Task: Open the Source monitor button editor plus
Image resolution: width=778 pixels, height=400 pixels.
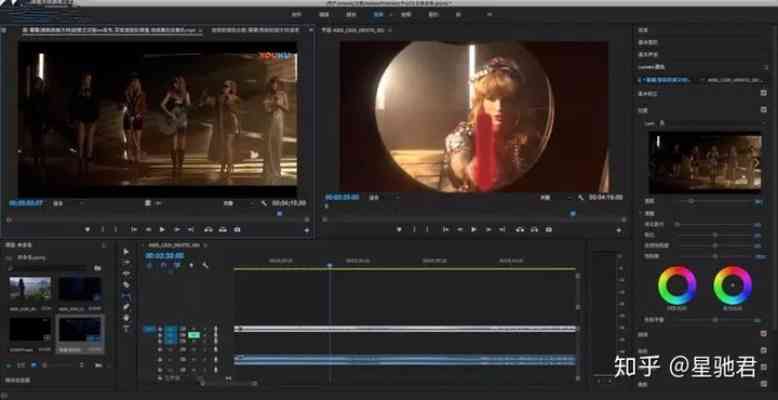Action: pos(307,230)
